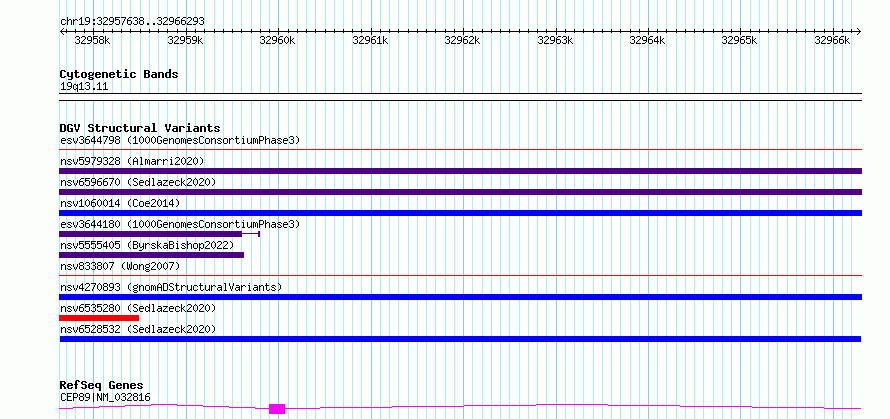Image resolution: width=890 pixels, height=419 pixels.
Task: Click the 32962k ruler tick label
Action: 463,40
